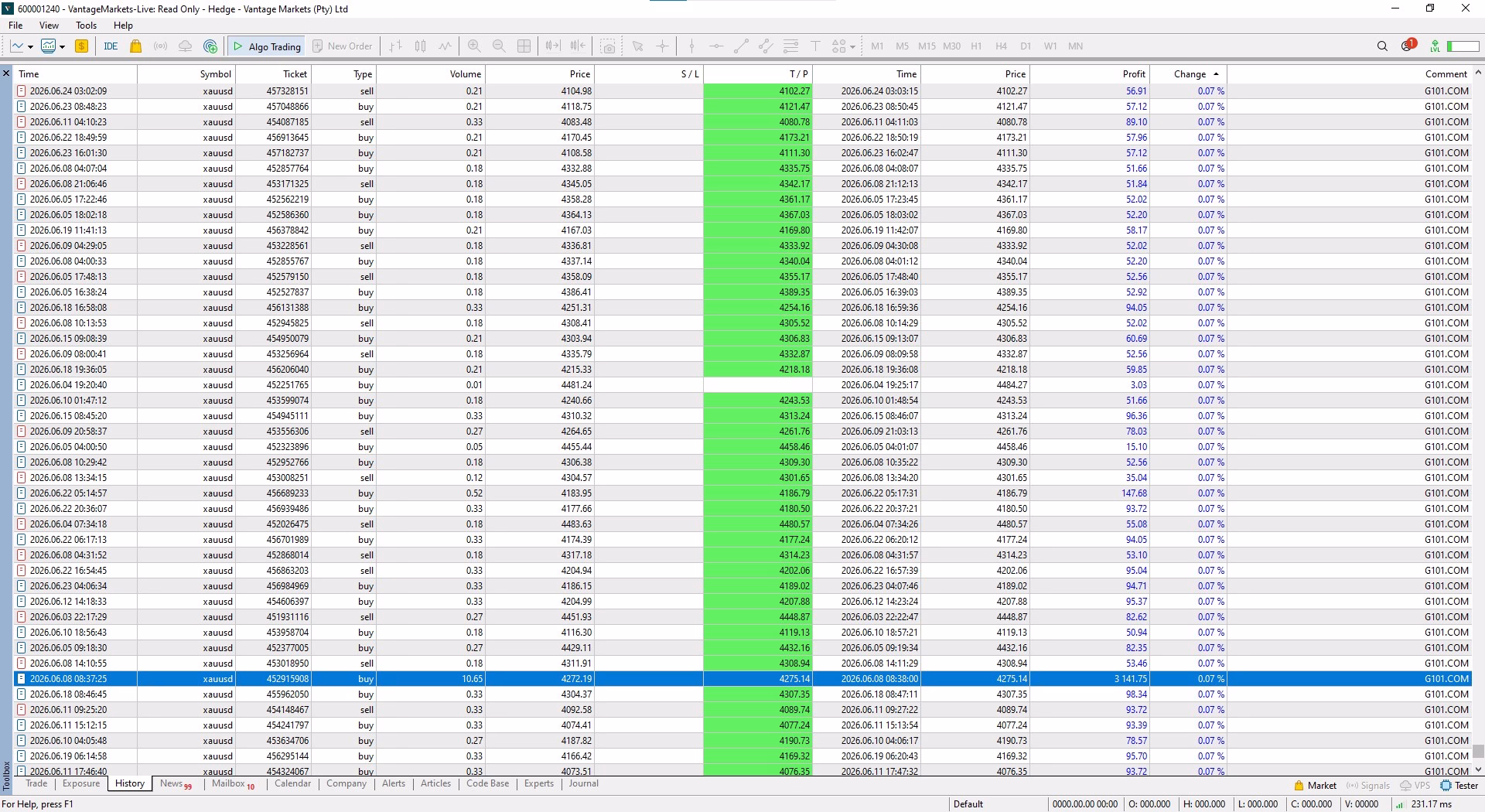Open Symbols via the gold dollar icon
This screenshot has height=812, width=1485.
[81, 46]
